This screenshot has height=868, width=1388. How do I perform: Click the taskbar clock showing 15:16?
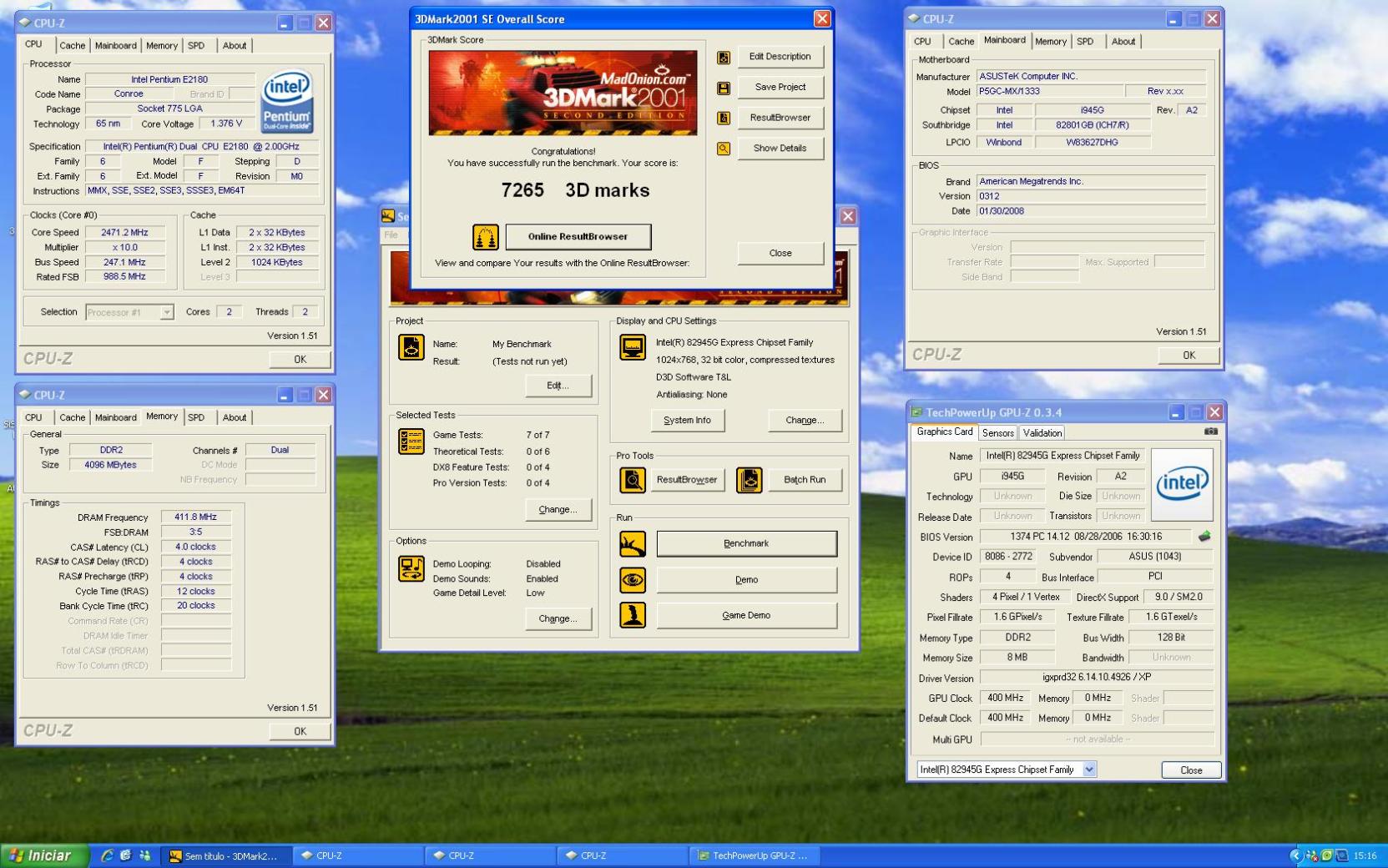[1365, 855]
